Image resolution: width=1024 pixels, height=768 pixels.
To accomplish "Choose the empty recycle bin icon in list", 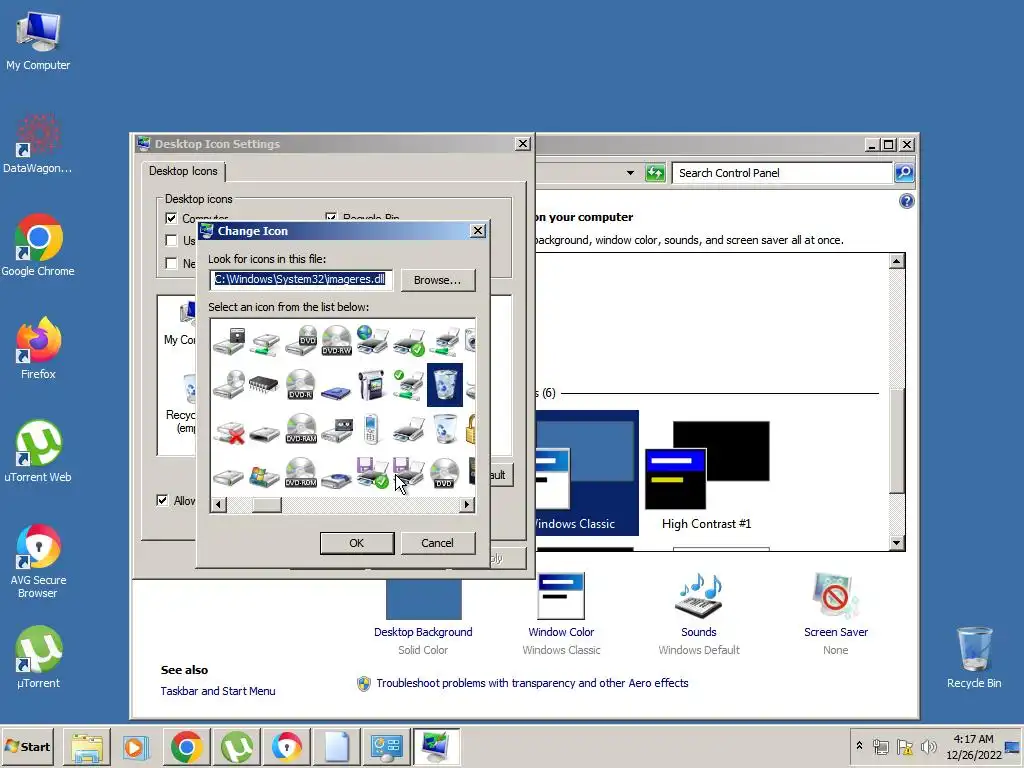I will (x=445, y=429).
